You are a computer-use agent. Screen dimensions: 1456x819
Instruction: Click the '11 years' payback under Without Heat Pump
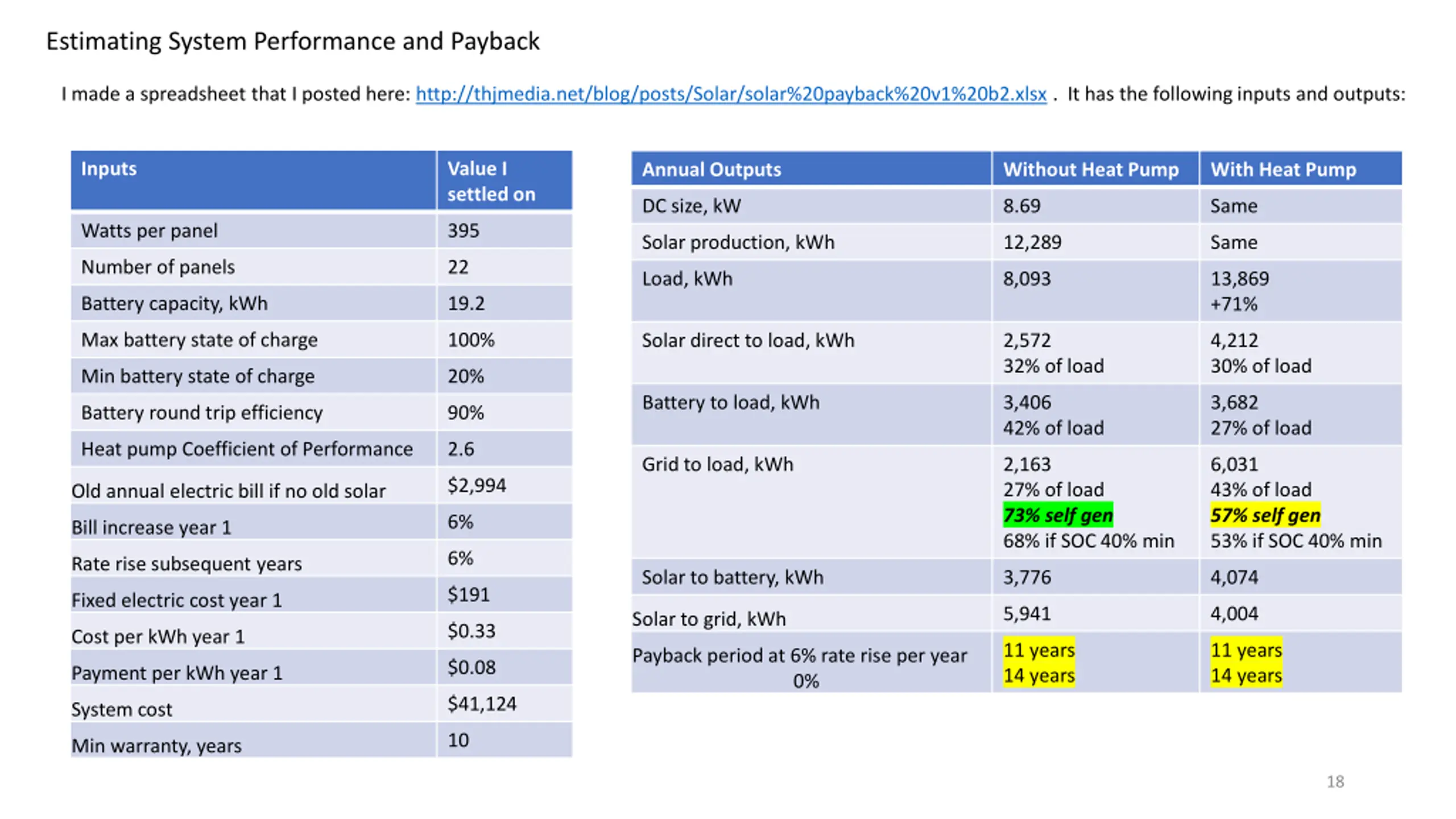[x=1038, y=650]
